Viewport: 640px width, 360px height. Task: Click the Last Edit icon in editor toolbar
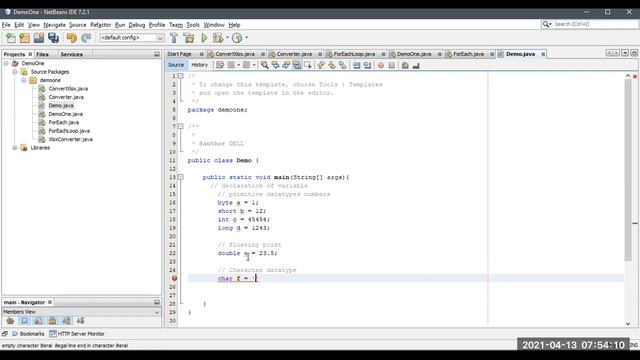coord(220,65)
